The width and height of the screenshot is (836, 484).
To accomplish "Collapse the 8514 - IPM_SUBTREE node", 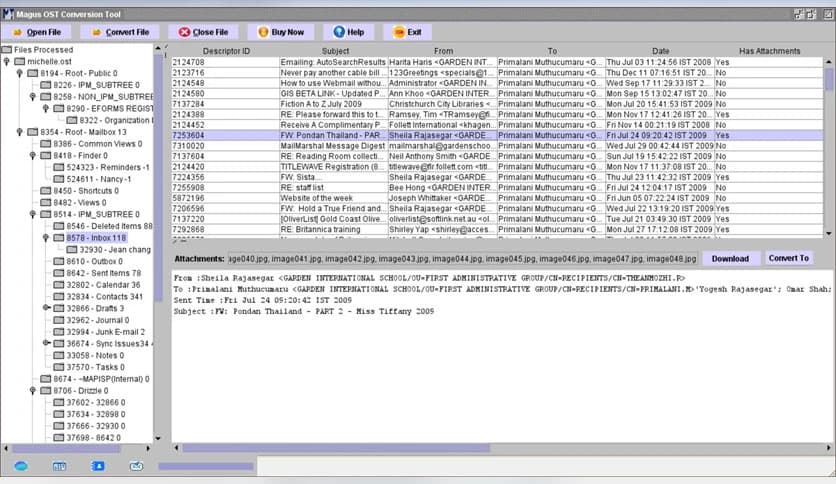I will [x=33, y=214].
